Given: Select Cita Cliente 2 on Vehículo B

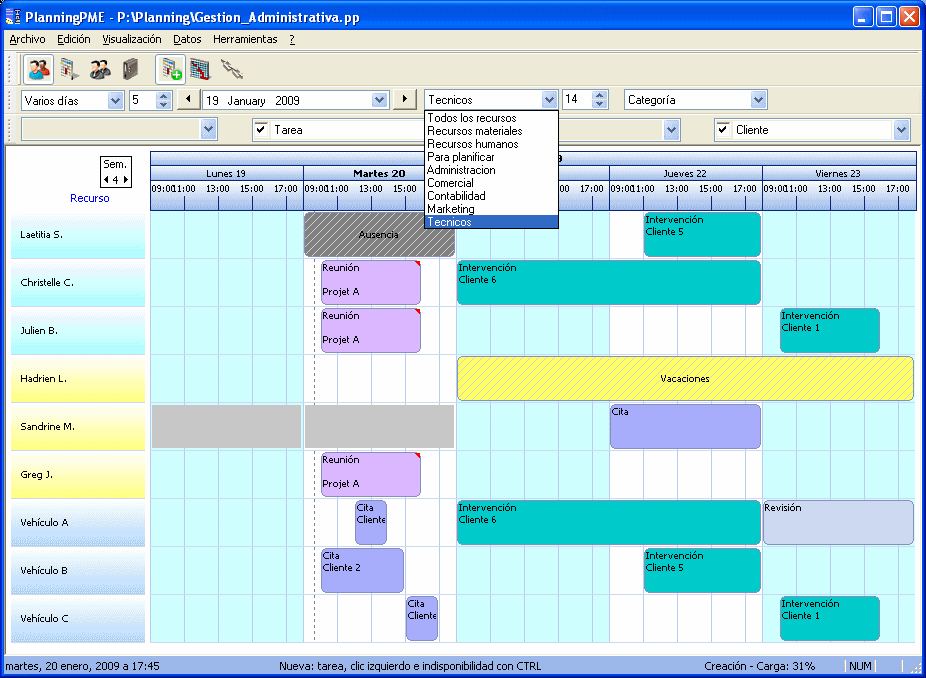Looking at the screenshot, I should (x=363, y=571).
